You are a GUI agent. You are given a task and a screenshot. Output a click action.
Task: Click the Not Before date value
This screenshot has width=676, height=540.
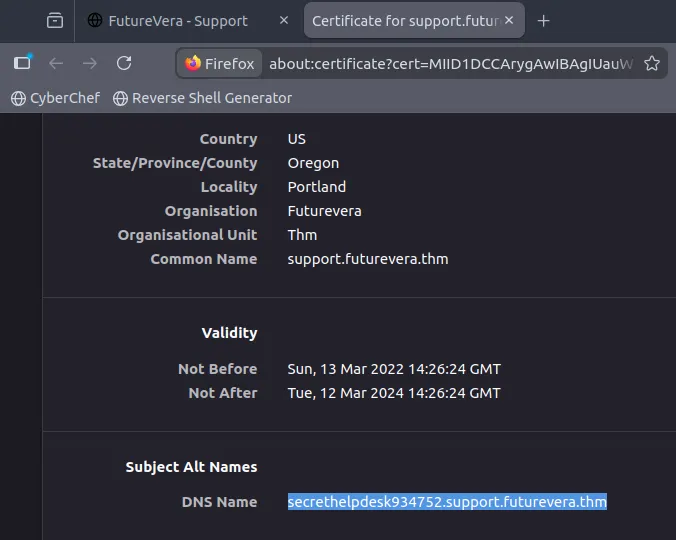394,369
